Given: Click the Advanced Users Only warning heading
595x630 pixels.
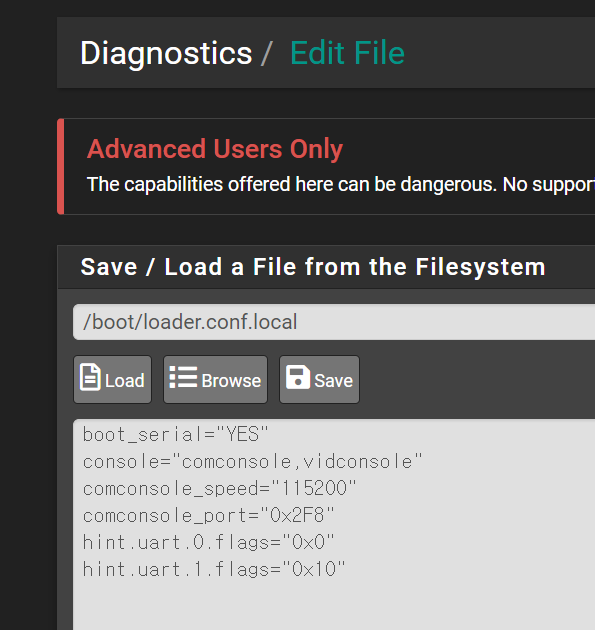Looking at the screenshot, I should click(215, 149).
